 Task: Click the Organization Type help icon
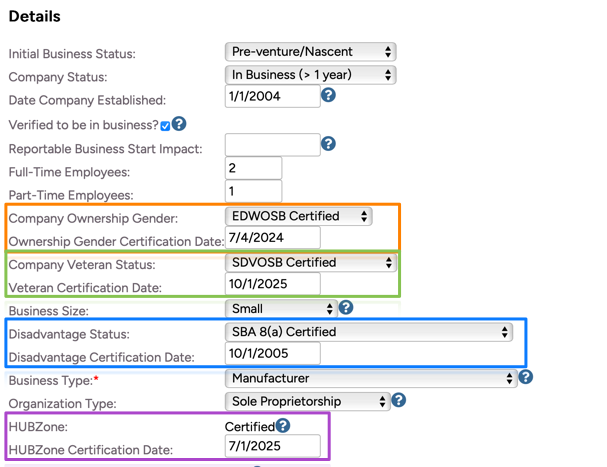pos(398,400)
